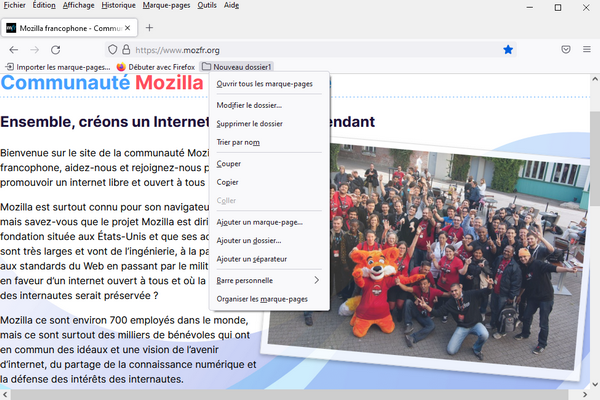Screen dimensions: 600x400
Task: Open Organiser les marque-pages
Action: [x=269, y=299]
